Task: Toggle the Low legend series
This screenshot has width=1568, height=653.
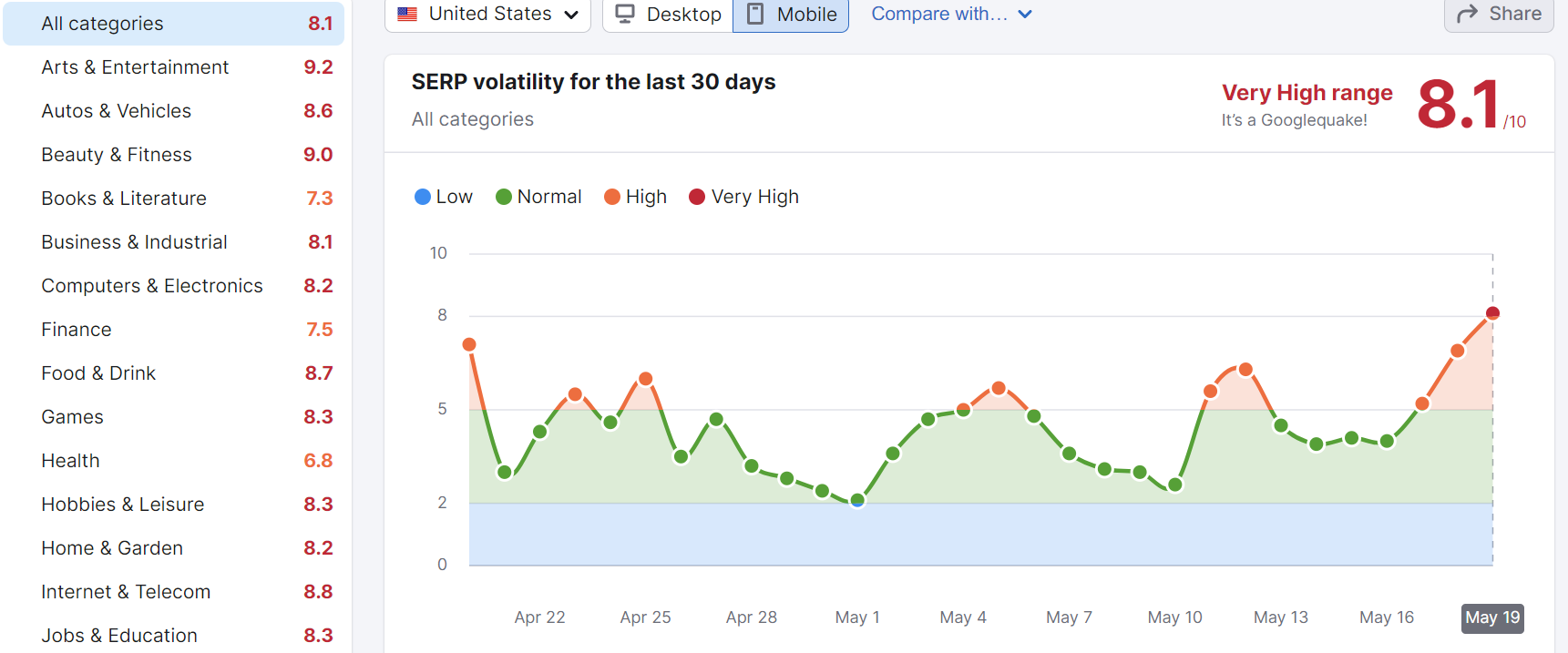Action: 444,197
